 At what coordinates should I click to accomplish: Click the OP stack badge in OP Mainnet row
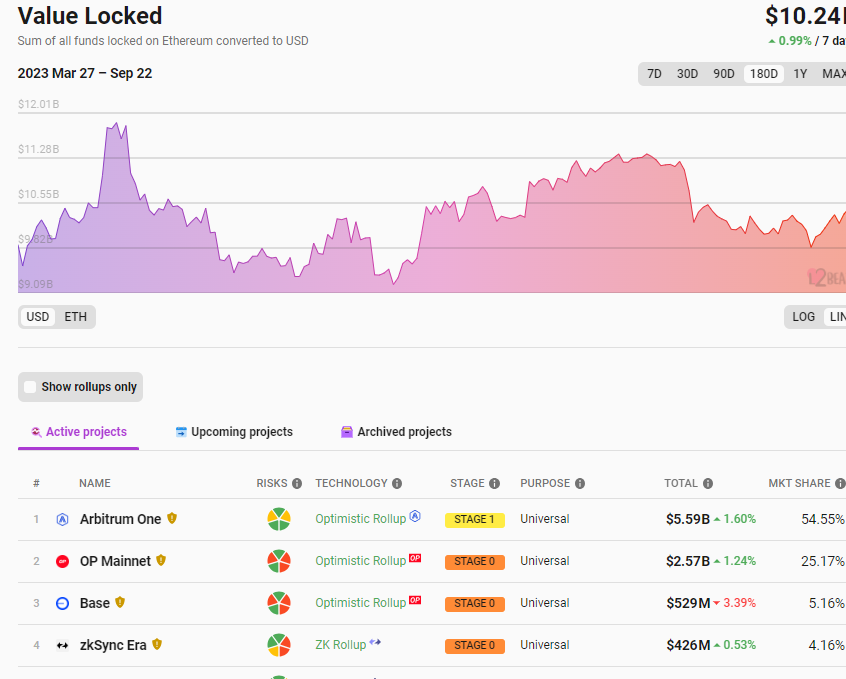[x=415, y=558]
